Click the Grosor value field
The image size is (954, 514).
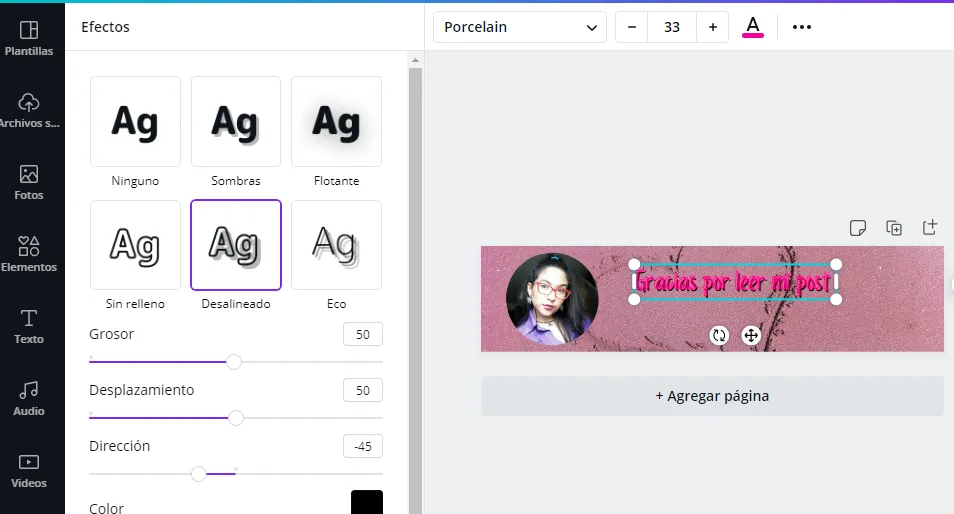click(363, 334)
